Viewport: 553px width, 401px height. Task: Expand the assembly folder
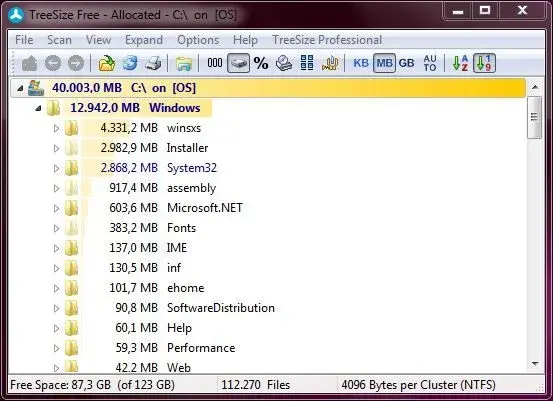(56, 188)
